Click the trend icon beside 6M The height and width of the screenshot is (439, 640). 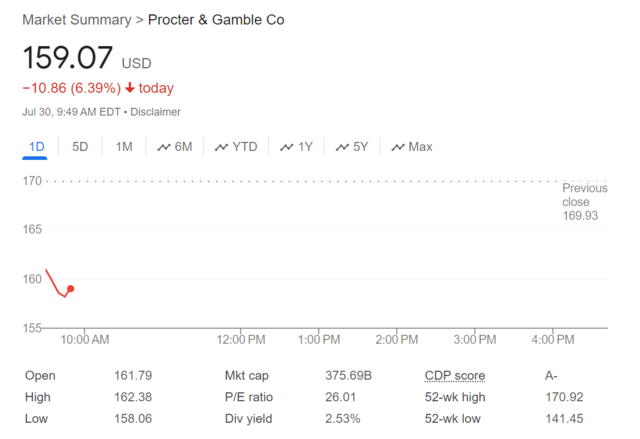click(164, 147)
